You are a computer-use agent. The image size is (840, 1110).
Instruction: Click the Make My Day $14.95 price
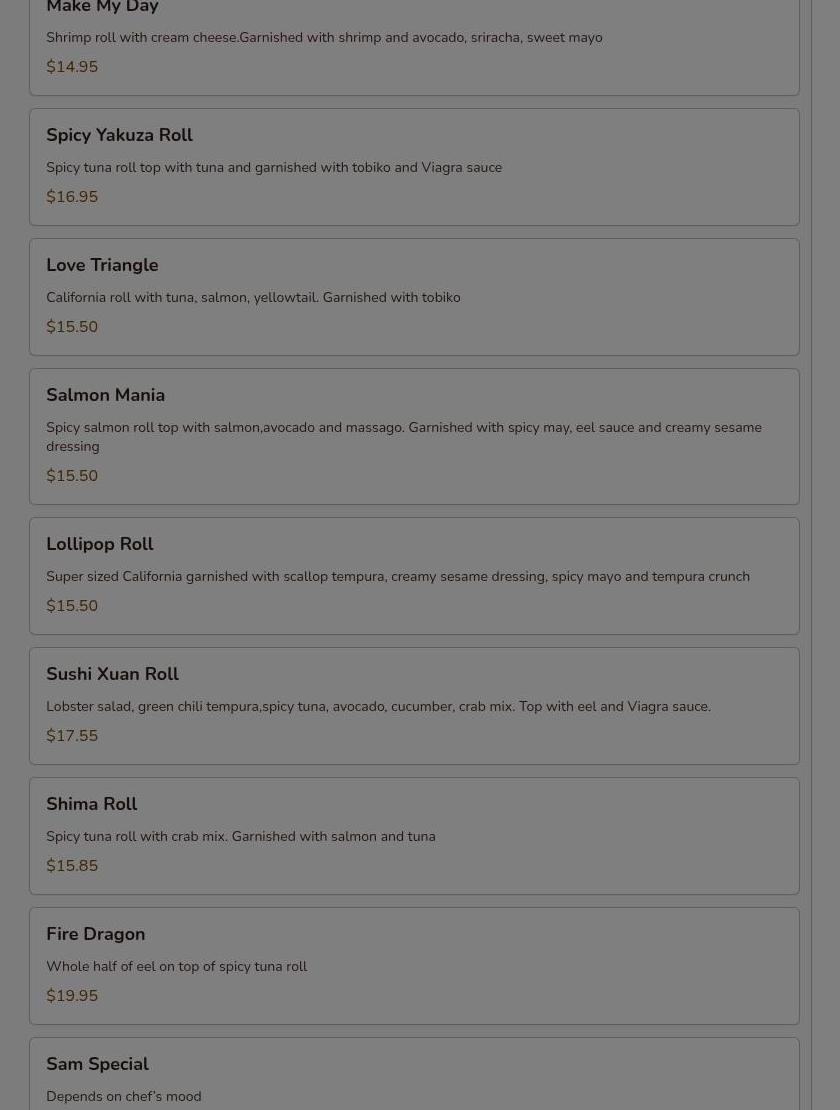pyautogui.click(x=72, y=67)
